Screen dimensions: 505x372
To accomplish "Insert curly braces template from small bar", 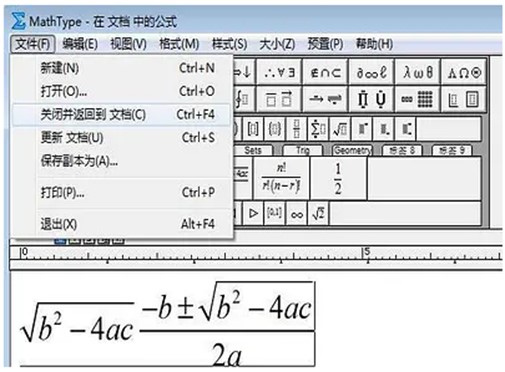I will click(274, 129).
